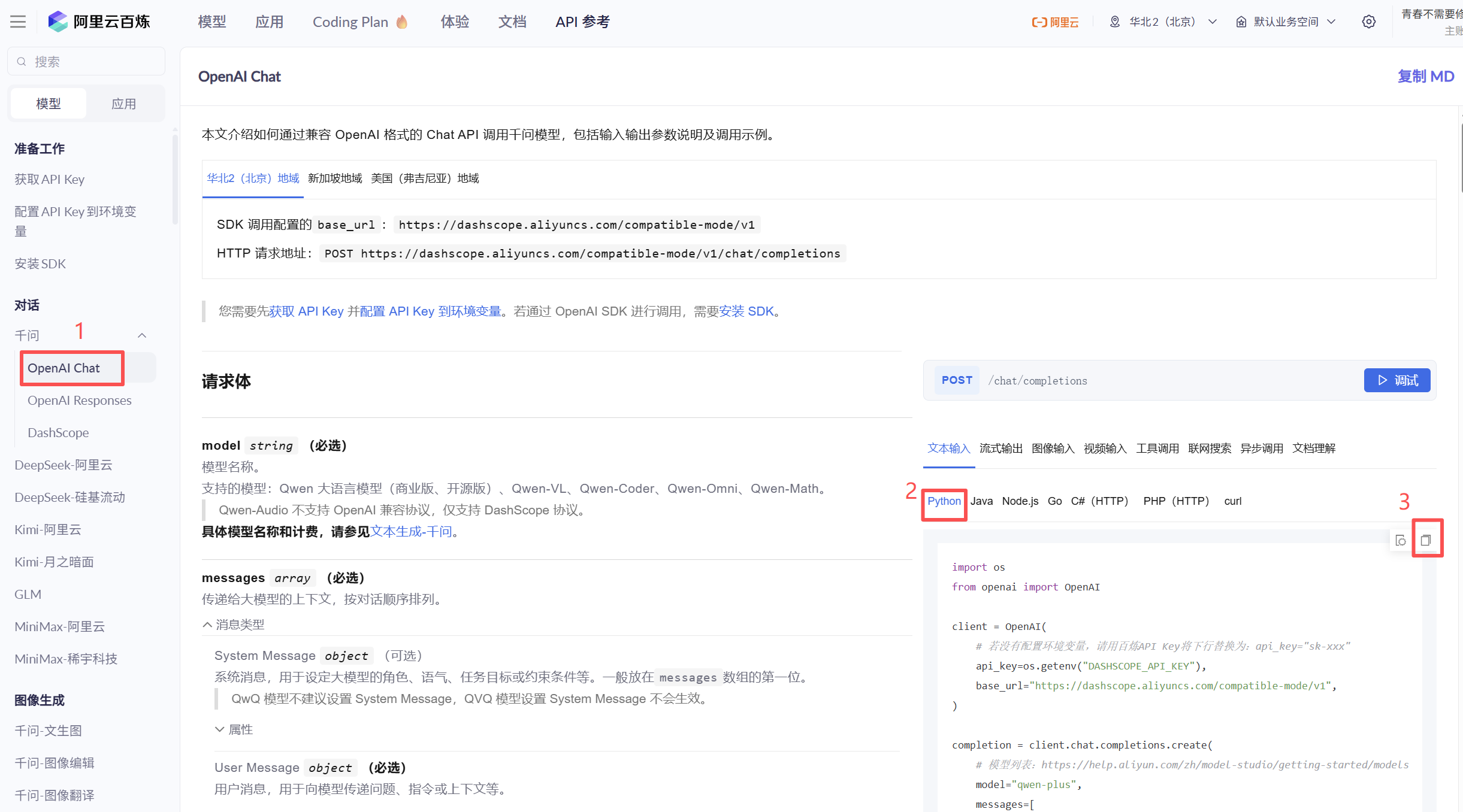Open OpenAI Responses in the sidebar
Image resolution: width=1463 pixels, height=812 pixels.
click(x=80, y=401)
